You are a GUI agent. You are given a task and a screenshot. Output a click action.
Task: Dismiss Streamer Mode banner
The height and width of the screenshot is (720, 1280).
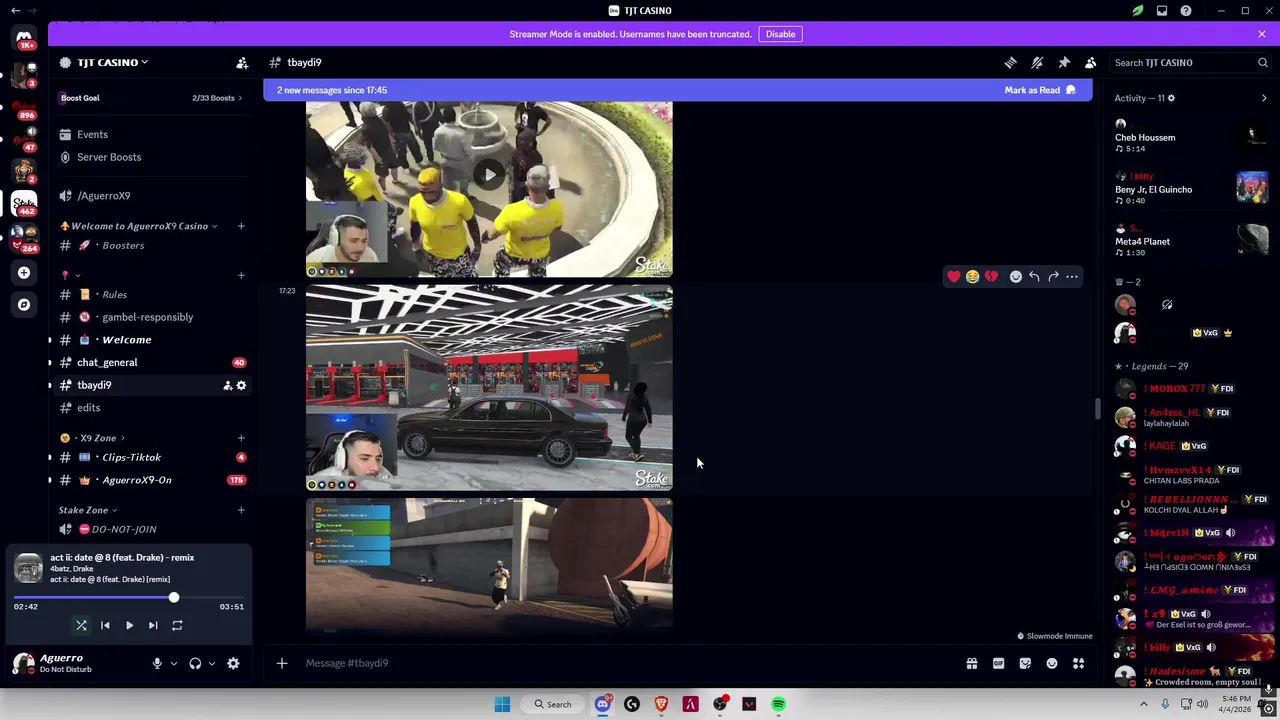1262,34
